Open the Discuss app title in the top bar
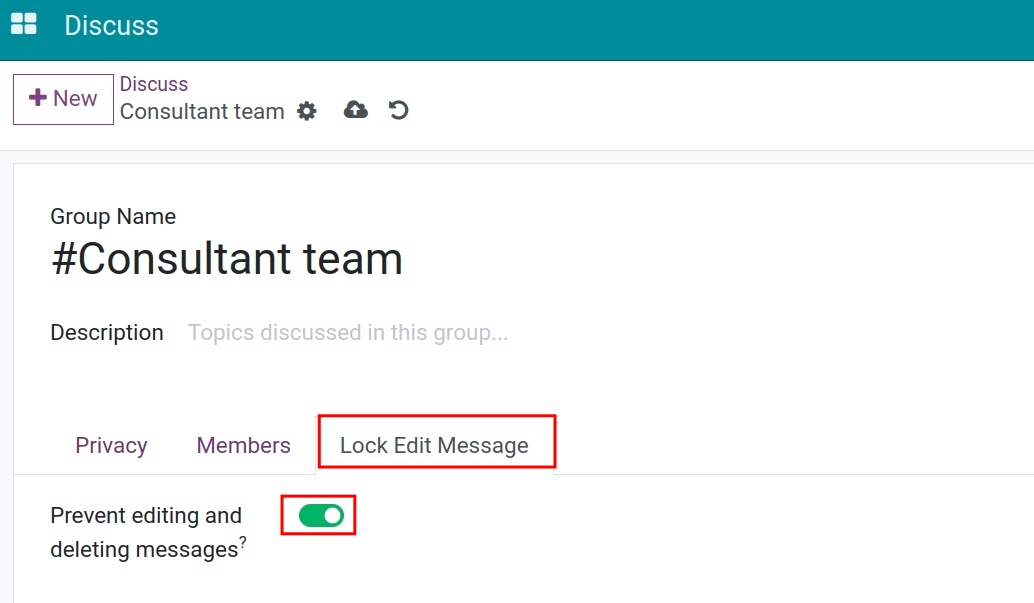The width and height of the screenshot is (1034, 603). [111, 25]
